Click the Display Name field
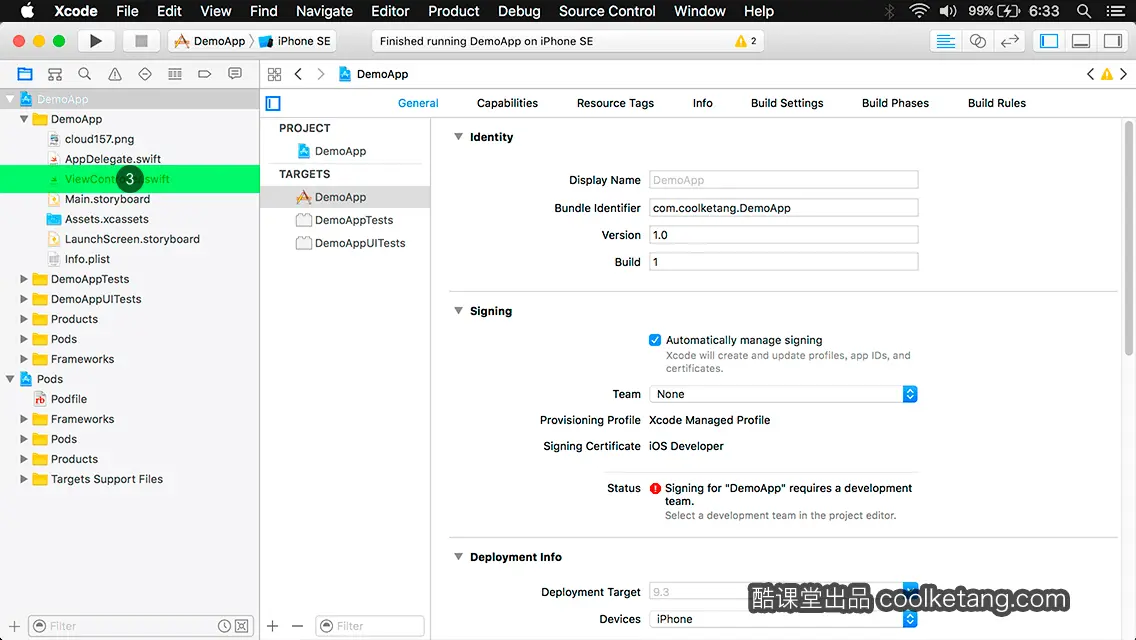The image size is (1136, 640). coord(783,180)
